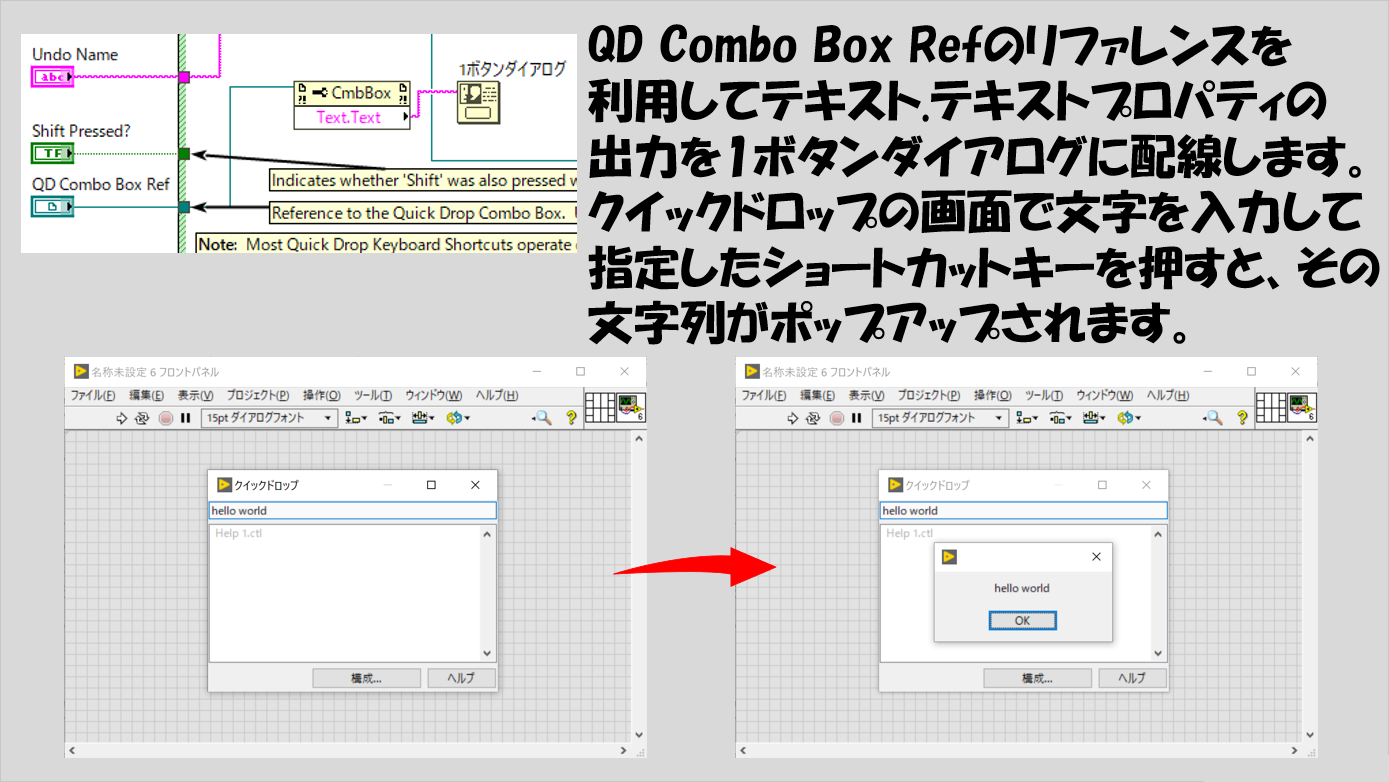Screen dimensions: 1389x782
Task: Open 編集(E) menu in window without OK popup
Action: pos(146,396)
